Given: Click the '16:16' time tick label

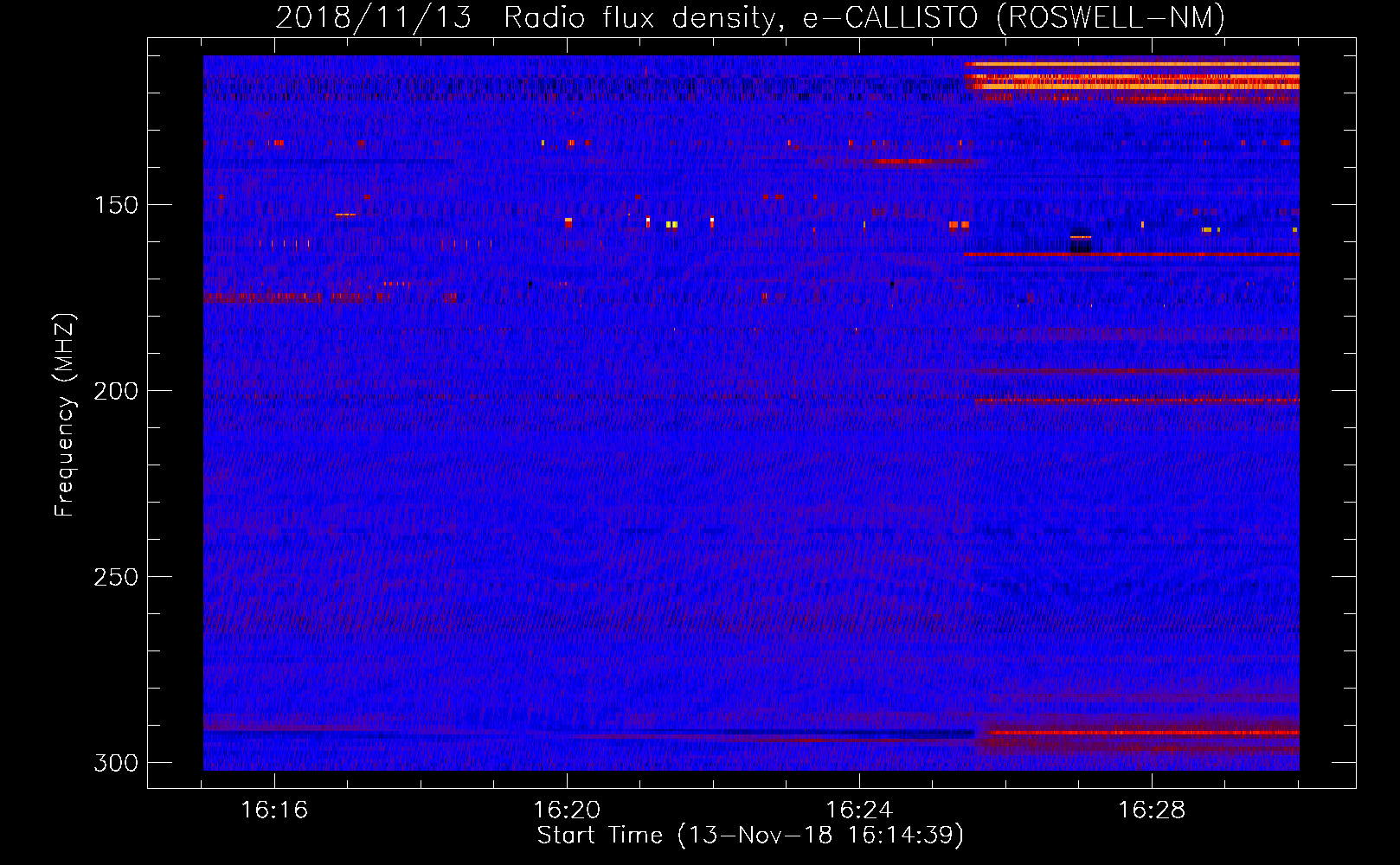Looking at the screenshot, I should coord(274,811).
